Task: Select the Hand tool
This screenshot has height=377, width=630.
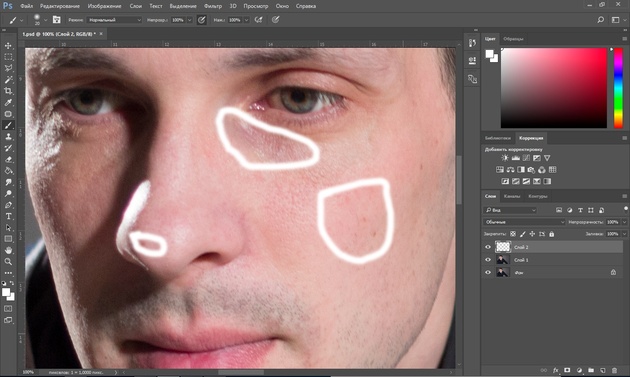Action: tap(8, 250)
